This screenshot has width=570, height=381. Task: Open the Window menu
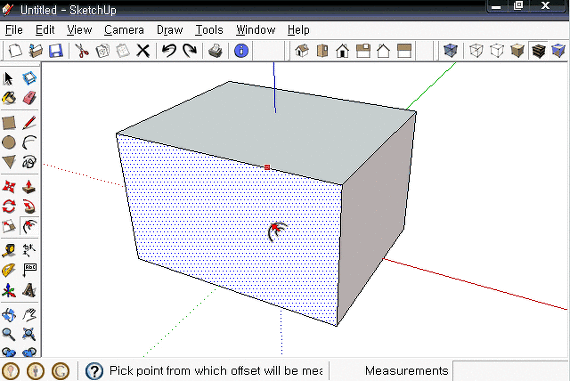coord(256,30)
